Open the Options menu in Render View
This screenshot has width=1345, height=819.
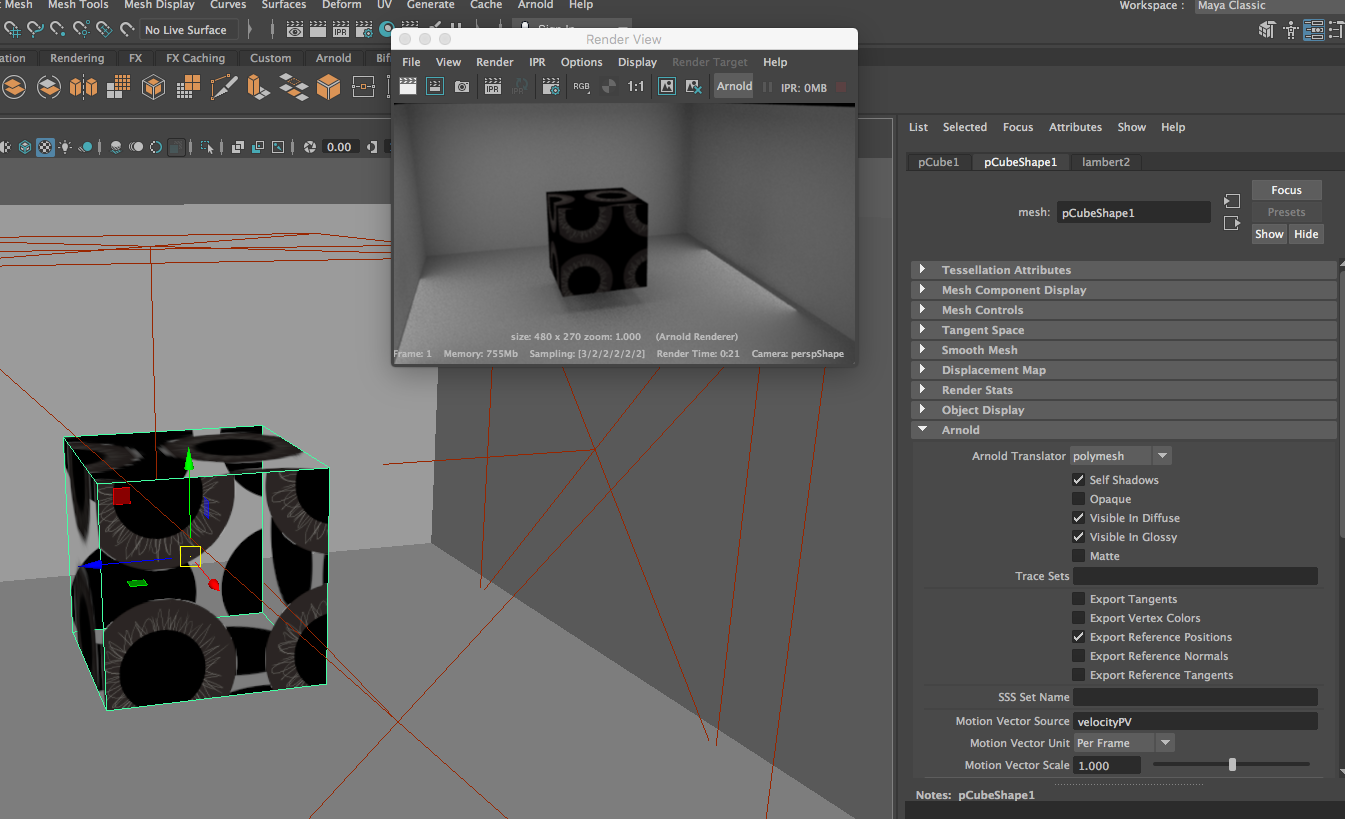point(581,62)
